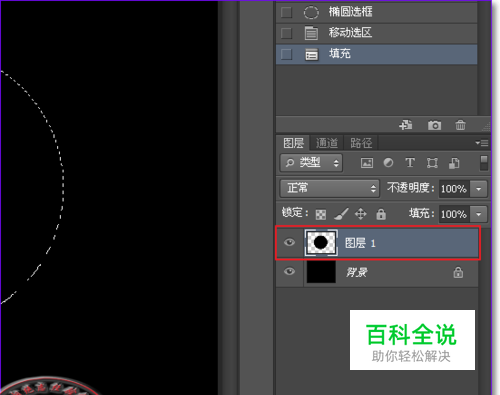This screenshot has height=395, width=500.
Task: Filter layers by type T icon
Action: pyautogui.click(x=410, y=163)
